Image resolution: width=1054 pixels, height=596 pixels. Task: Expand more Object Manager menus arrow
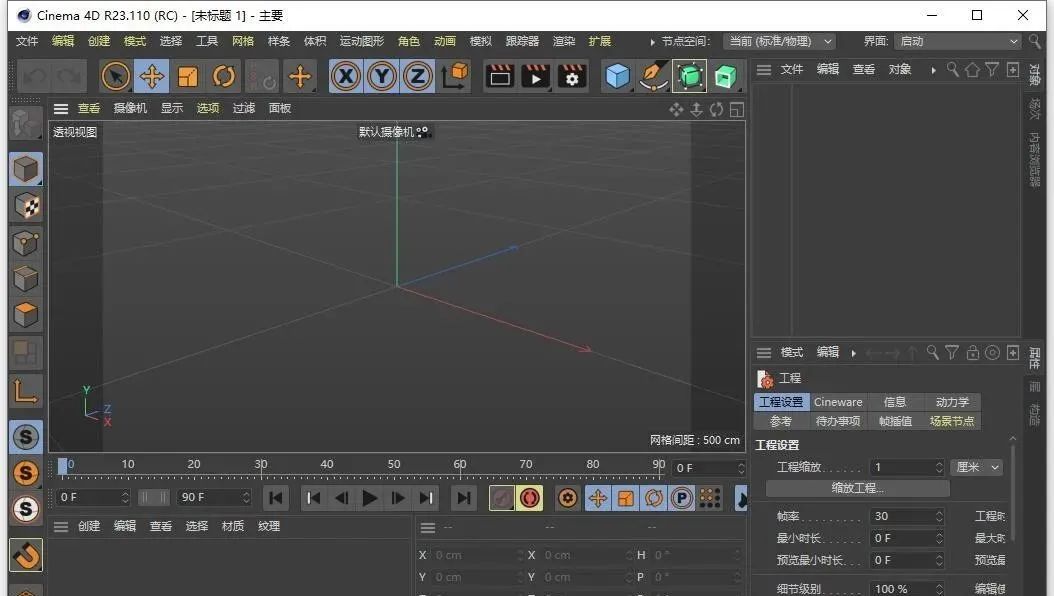pos(933,70)
